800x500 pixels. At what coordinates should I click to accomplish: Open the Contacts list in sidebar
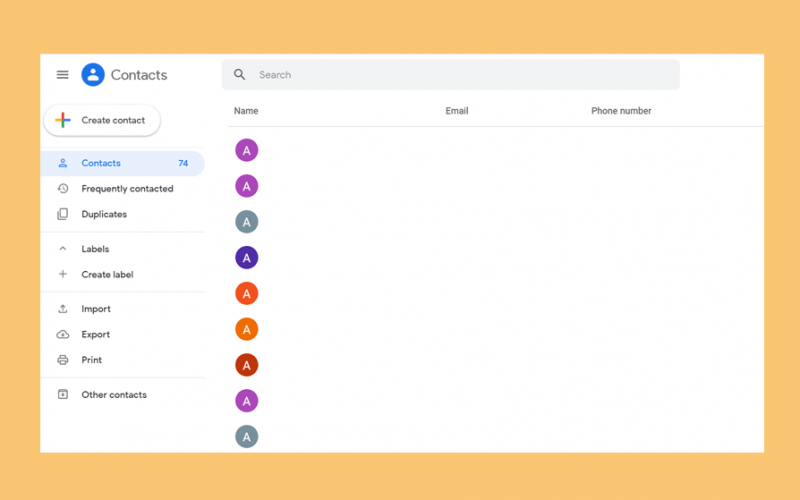[122, 163]
